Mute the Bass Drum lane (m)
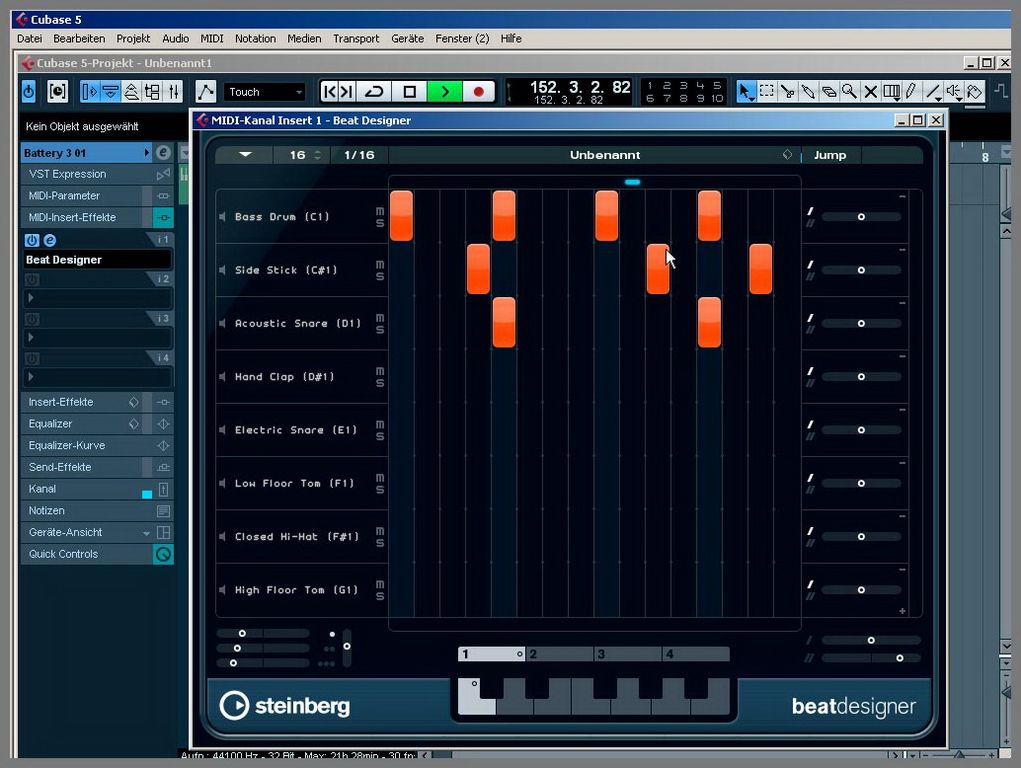The width and height of the screenshot is (1021, 768). tap(380, 211)
